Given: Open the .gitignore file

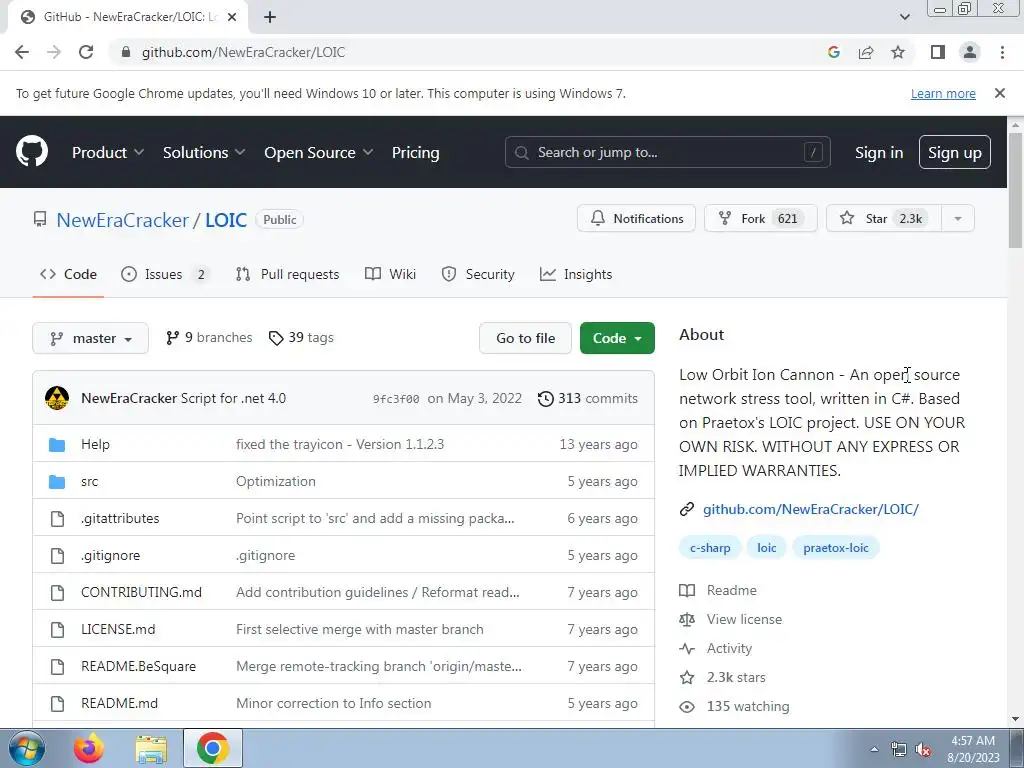Looking at the screenshot, I should (x=110, y=556).
